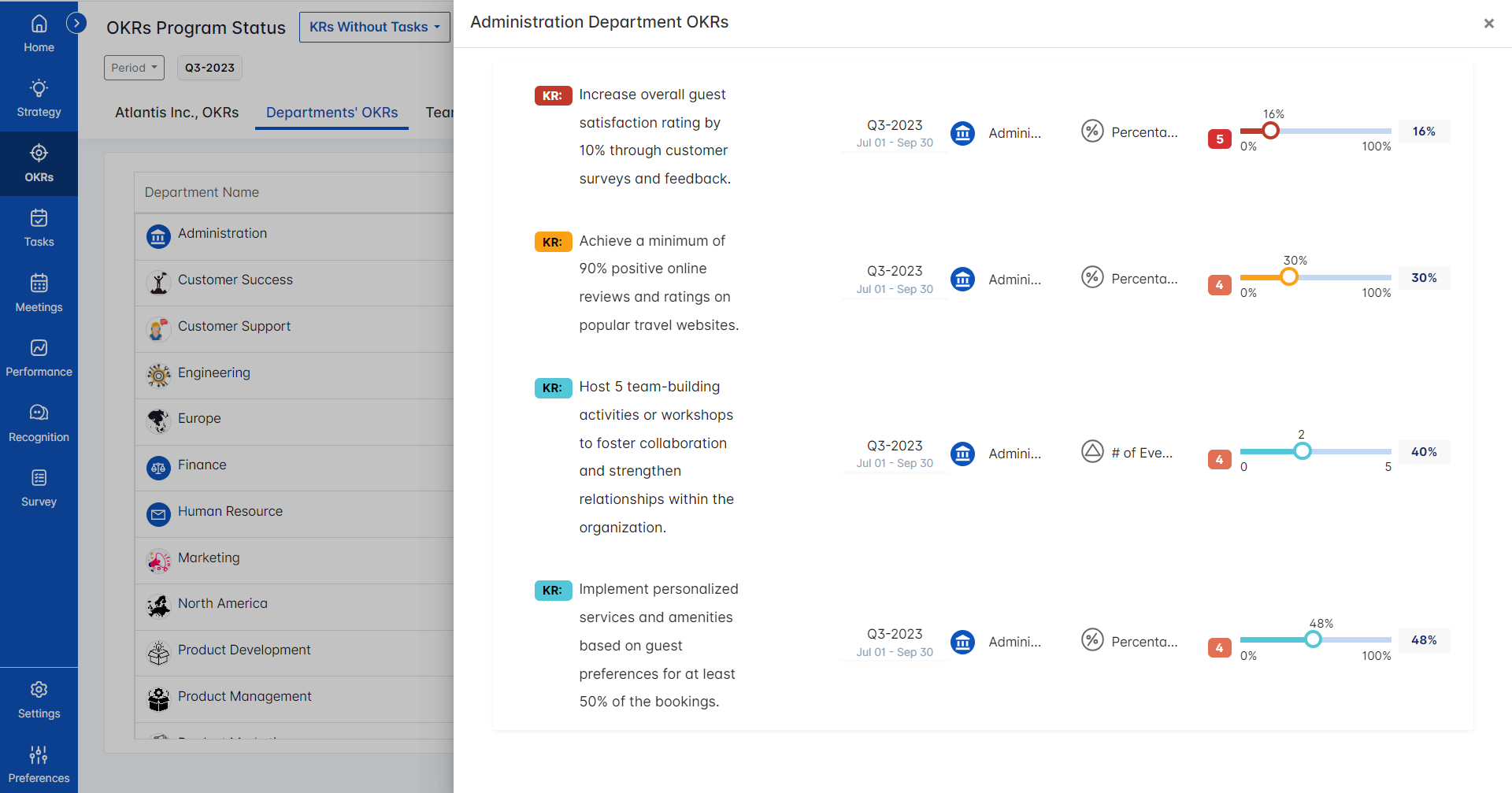Click the guest satisfaction 16% slider handle
This screenshot has width=1512, height=793.
1270,131
